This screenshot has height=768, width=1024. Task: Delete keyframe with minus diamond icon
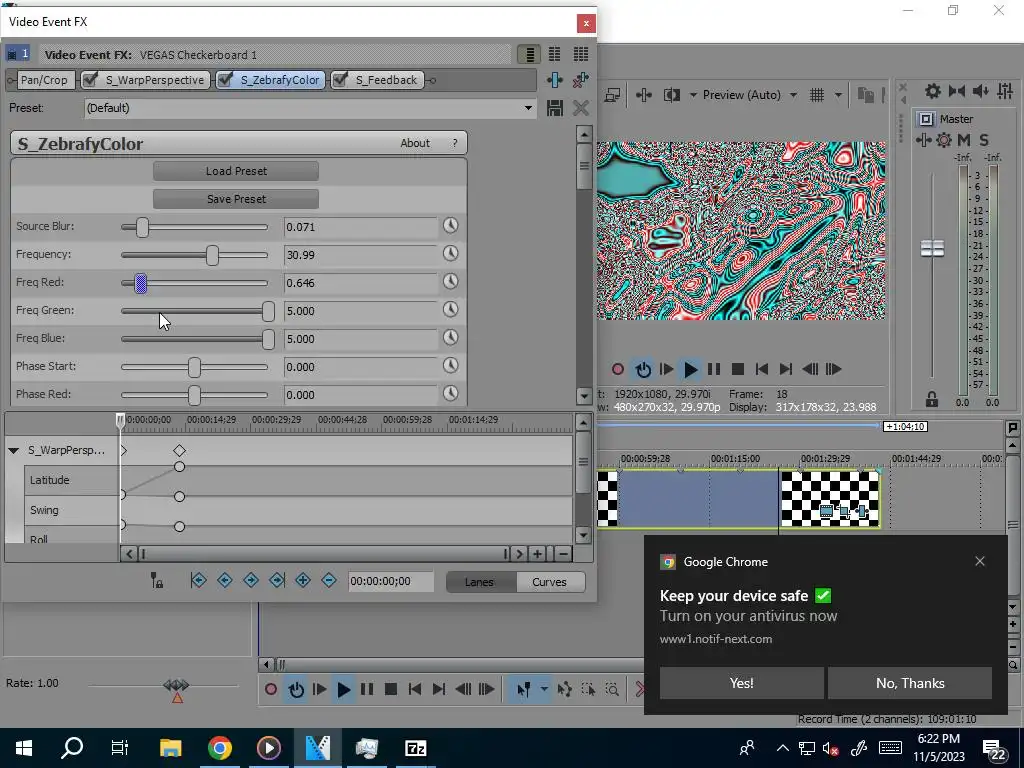tap(329, 581)
